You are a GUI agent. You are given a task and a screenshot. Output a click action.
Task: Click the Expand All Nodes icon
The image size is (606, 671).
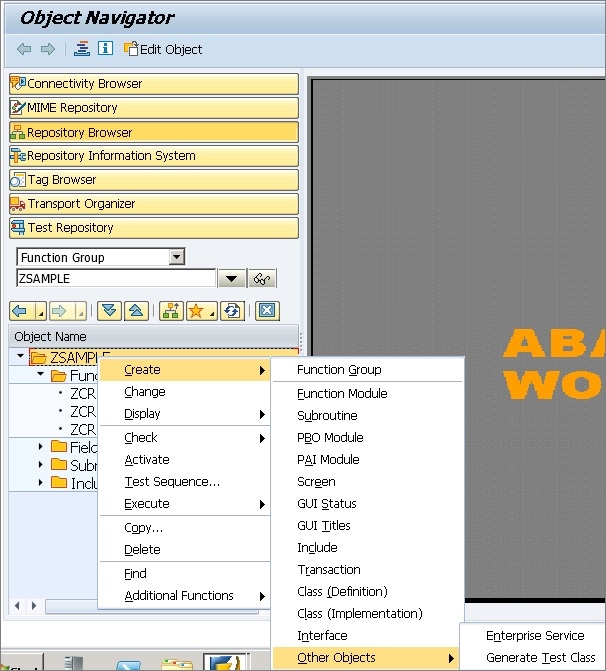click(111, 310)
